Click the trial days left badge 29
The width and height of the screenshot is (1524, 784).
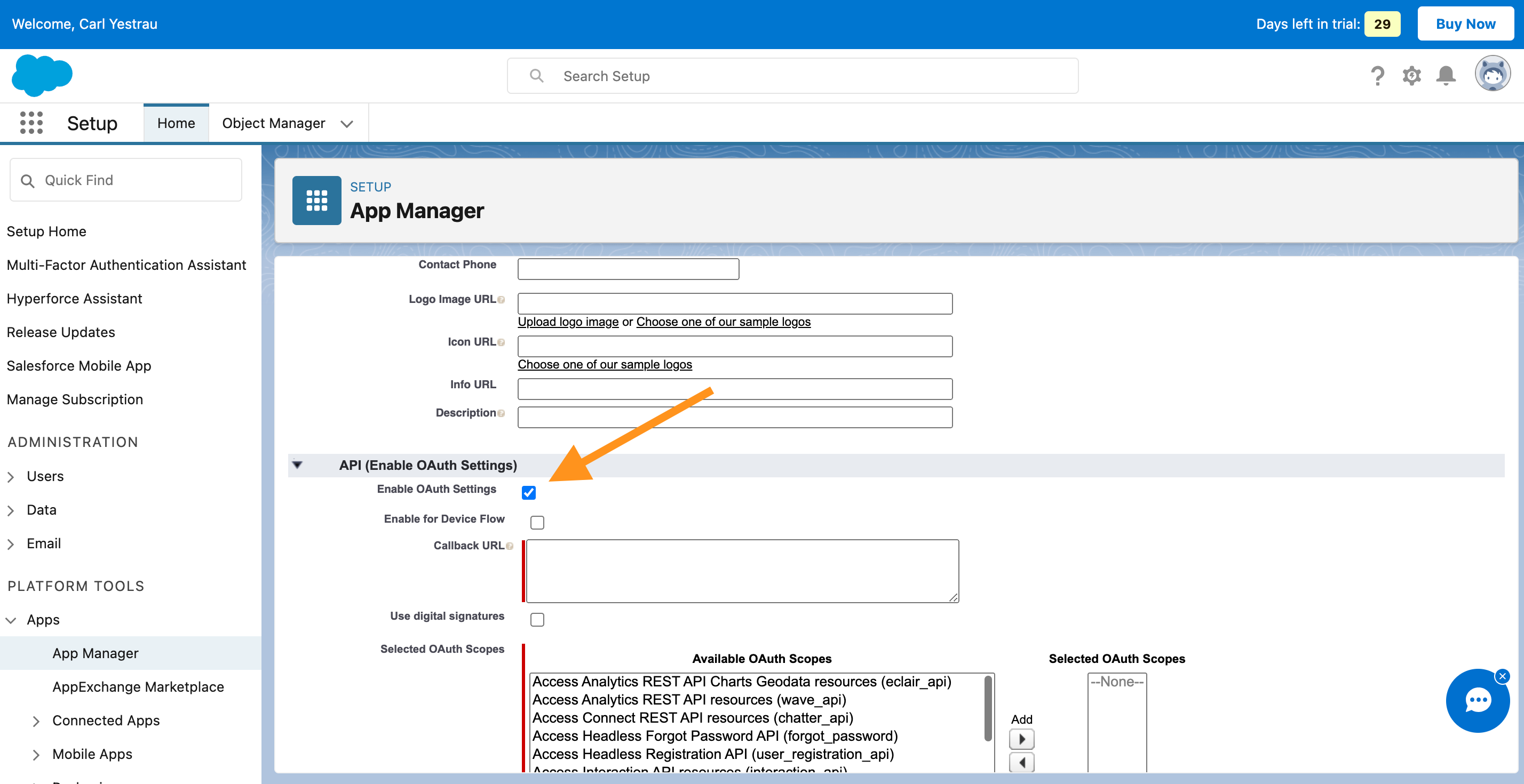(1382, 24)
